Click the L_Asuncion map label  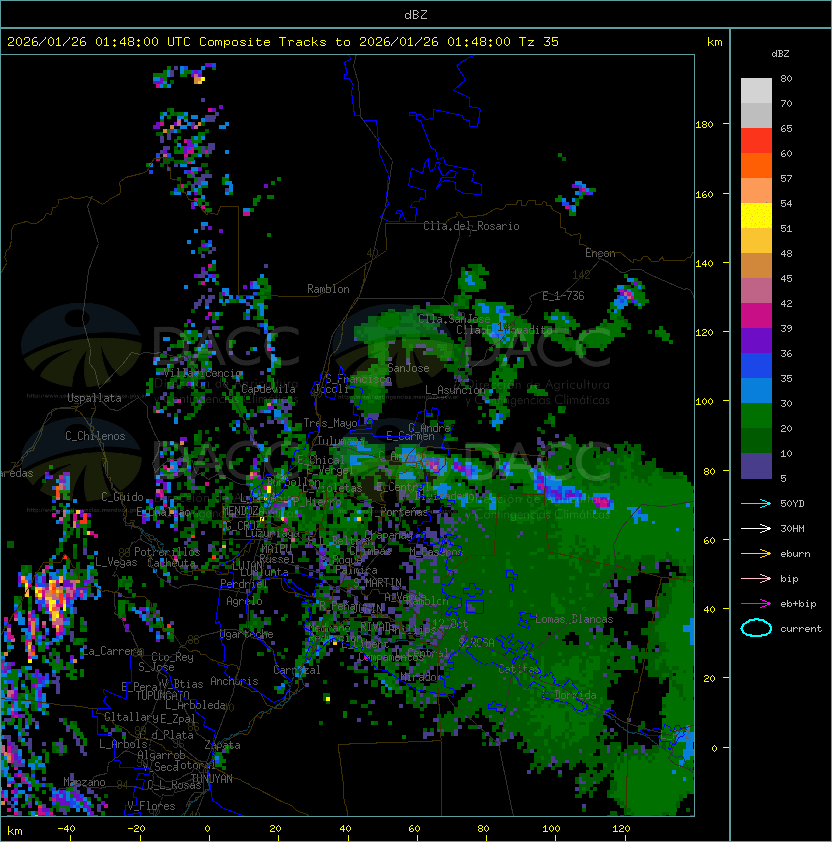(455, 389)
